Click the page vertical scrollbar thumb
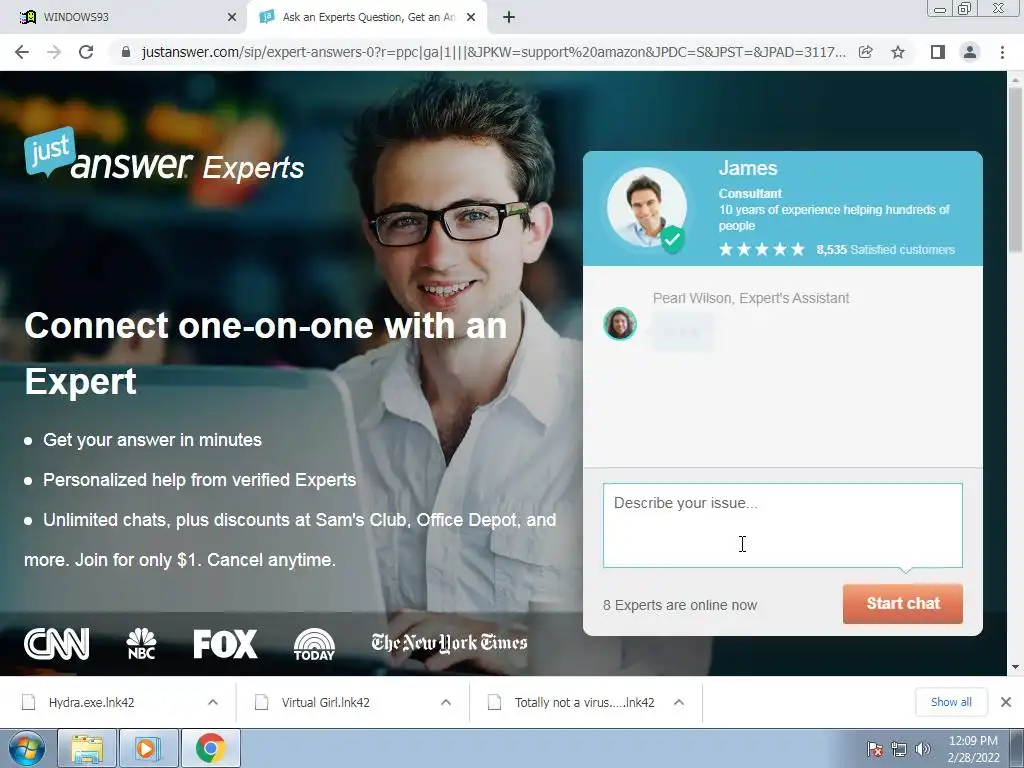The height and width of the screenshot is (768, 1024). tap(1015, 170)
